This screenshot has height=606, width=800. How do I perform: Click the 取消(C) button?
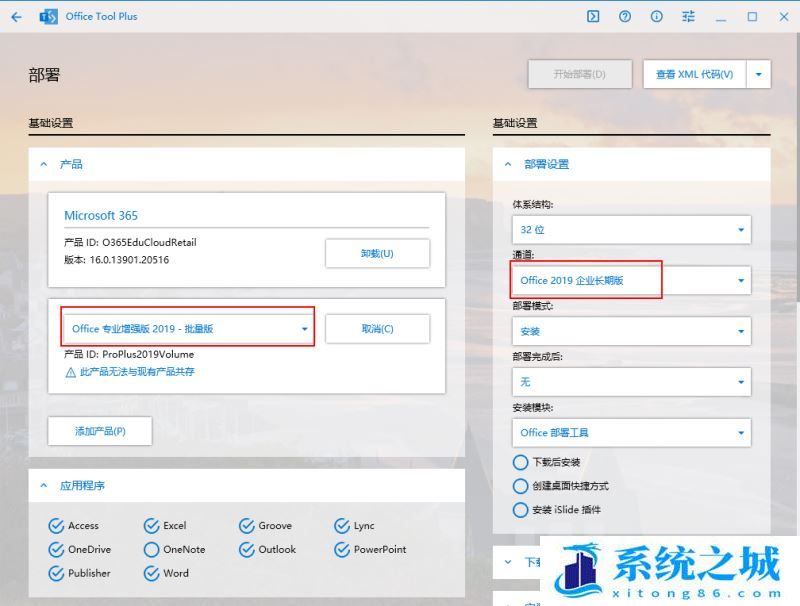click(378, 329)
